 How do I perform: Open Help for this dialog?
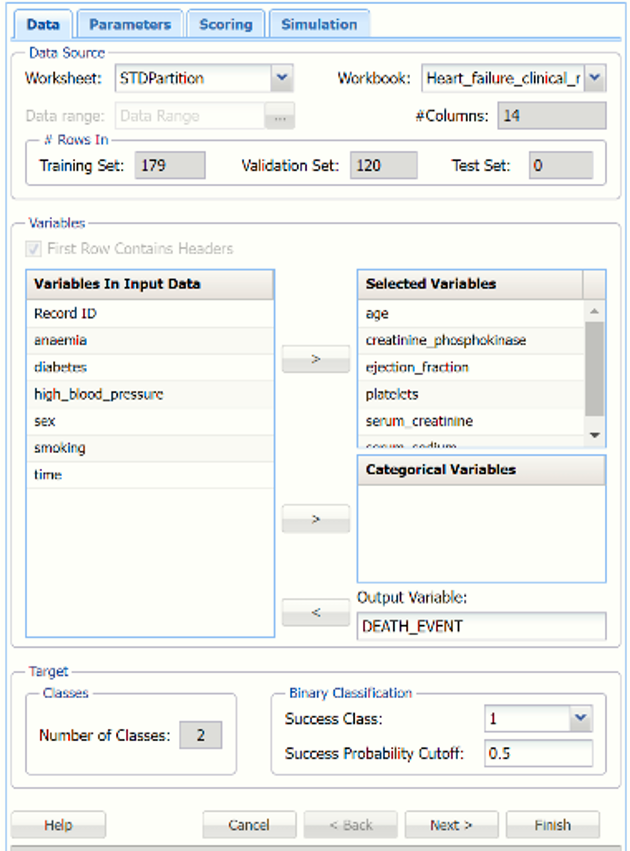click(58, 825)
